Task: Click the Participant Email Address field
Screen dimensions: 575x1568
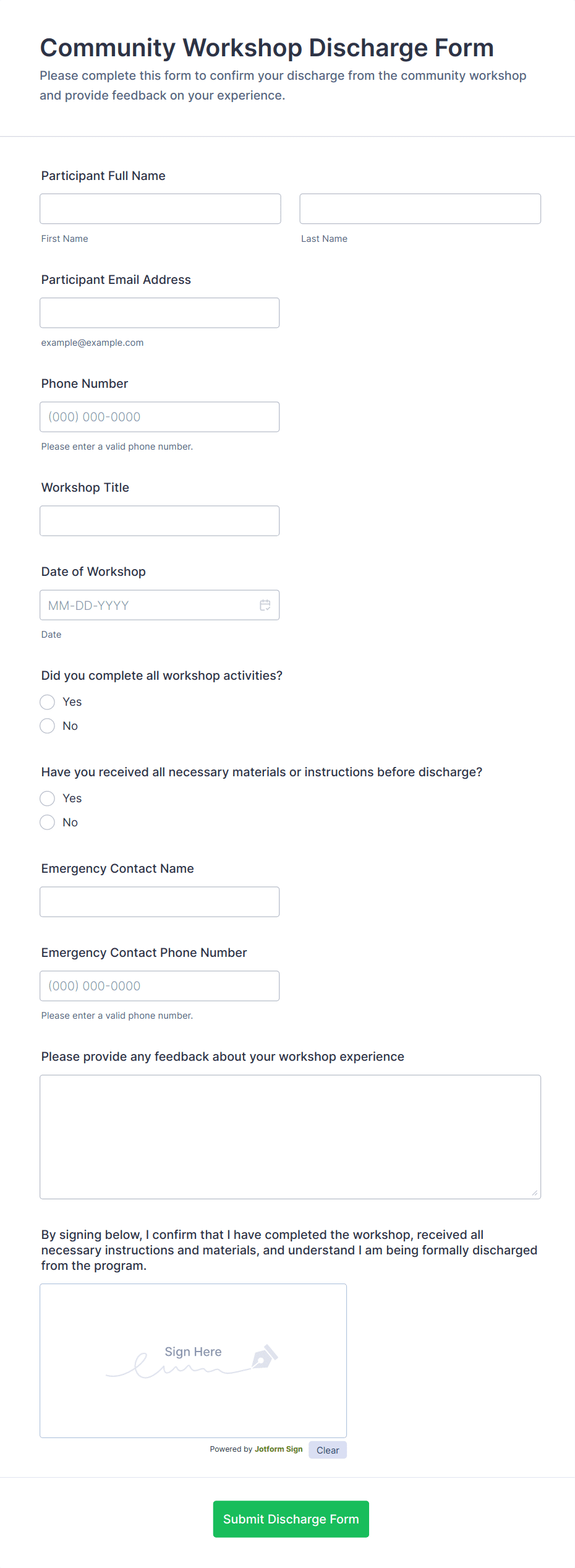Action: (160, 313)
